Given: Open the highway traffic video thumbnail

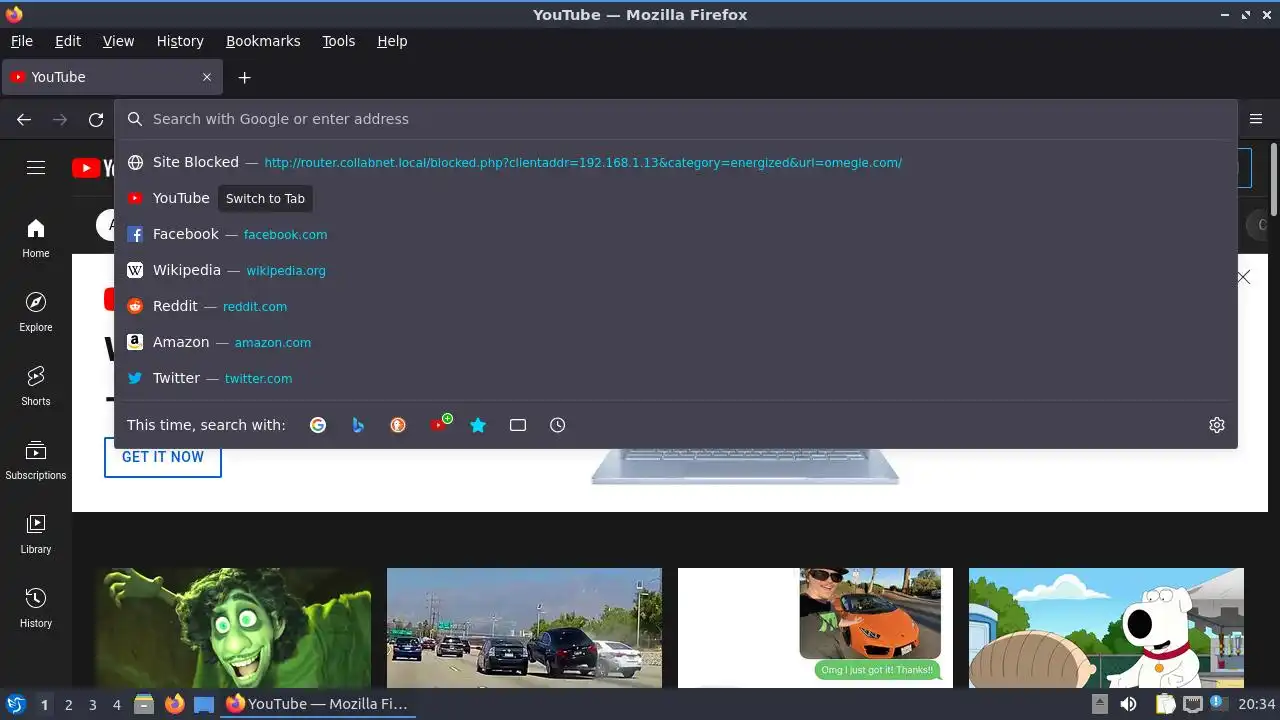Looking at the screenshot, I should [x=524, y=628].
